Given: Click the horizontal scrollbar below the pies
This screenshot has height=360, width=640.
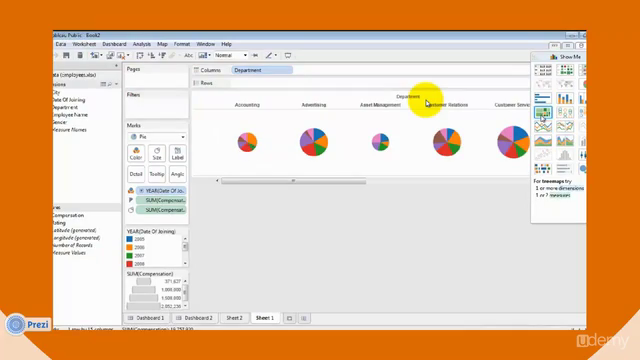Looking at the screenshot, I should [x=293, y=181].
